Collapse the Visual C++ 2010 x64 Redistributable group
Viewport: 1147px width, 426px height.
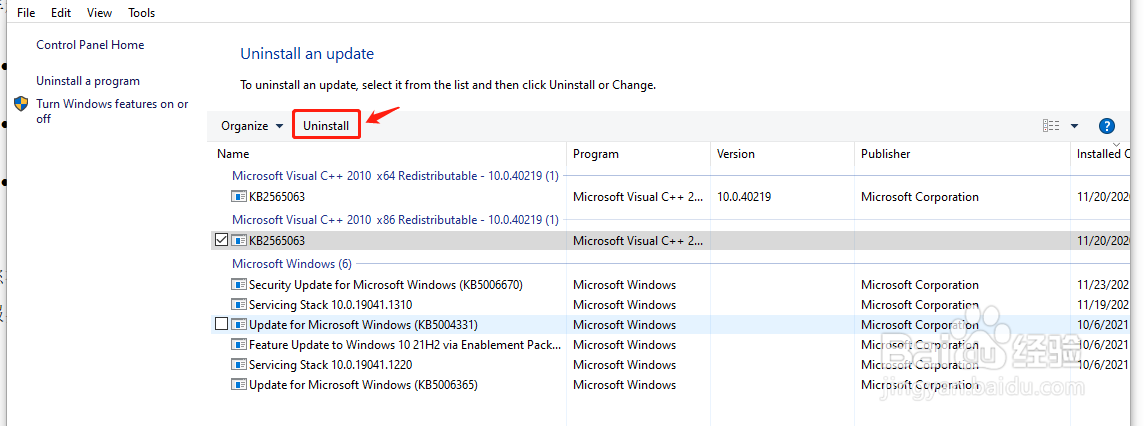tap(395, 176)
